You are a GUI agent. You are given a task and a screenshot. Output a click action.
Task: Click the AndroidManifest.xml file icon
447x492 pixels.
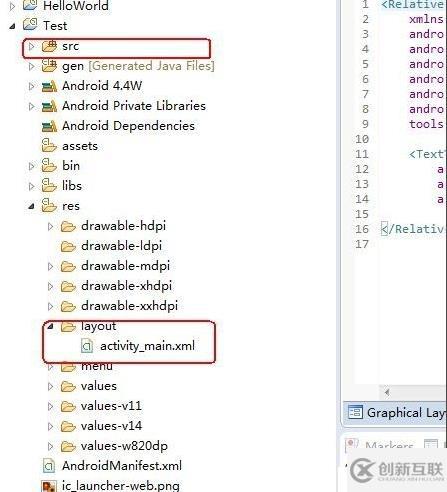(49, 466)
